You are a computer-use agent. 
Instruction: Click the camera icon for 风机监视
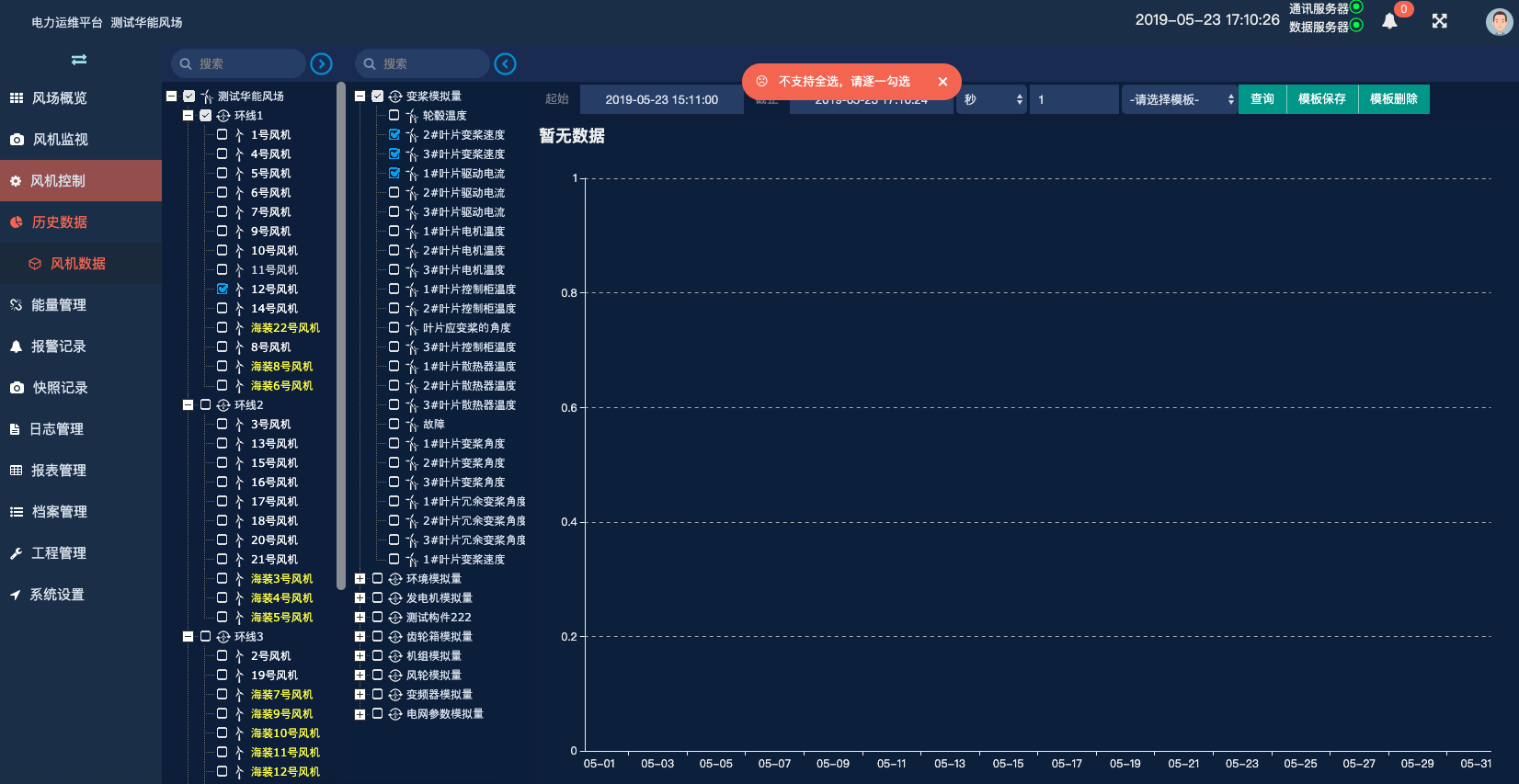(17, 140)
